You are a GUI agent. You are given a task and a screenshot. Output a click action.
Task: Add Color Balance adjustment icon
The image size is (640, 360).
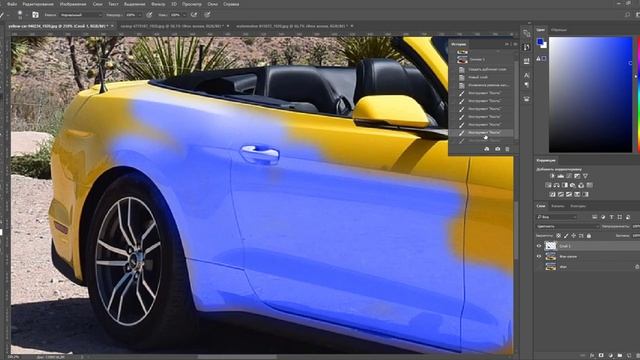[x=556, y=185]
